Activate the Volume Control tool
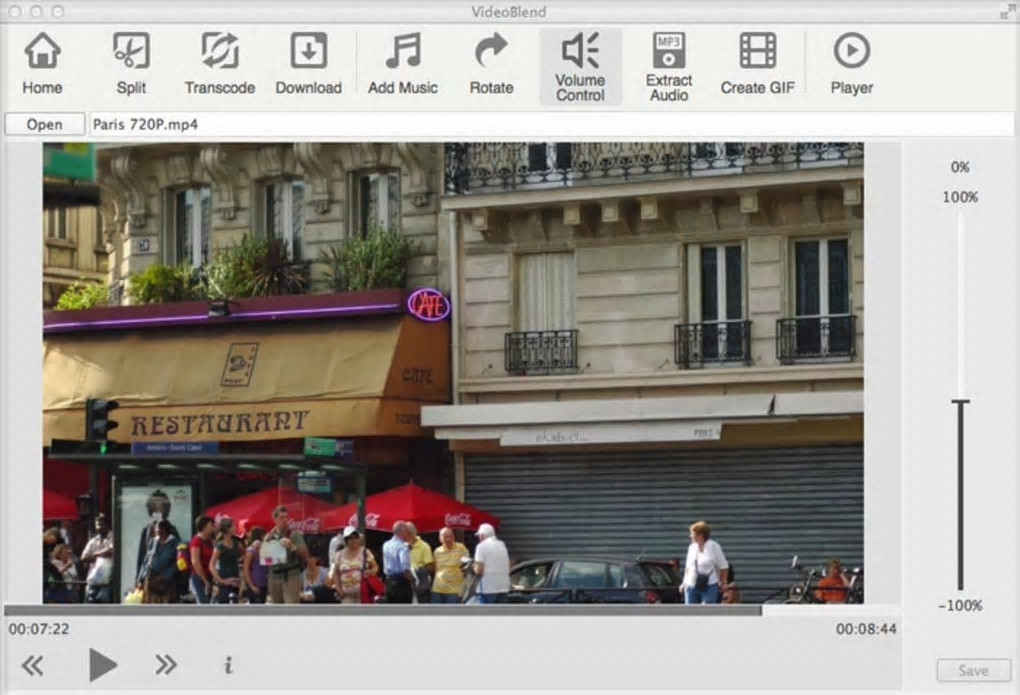 pyautogui.click(x=580, y=66)
